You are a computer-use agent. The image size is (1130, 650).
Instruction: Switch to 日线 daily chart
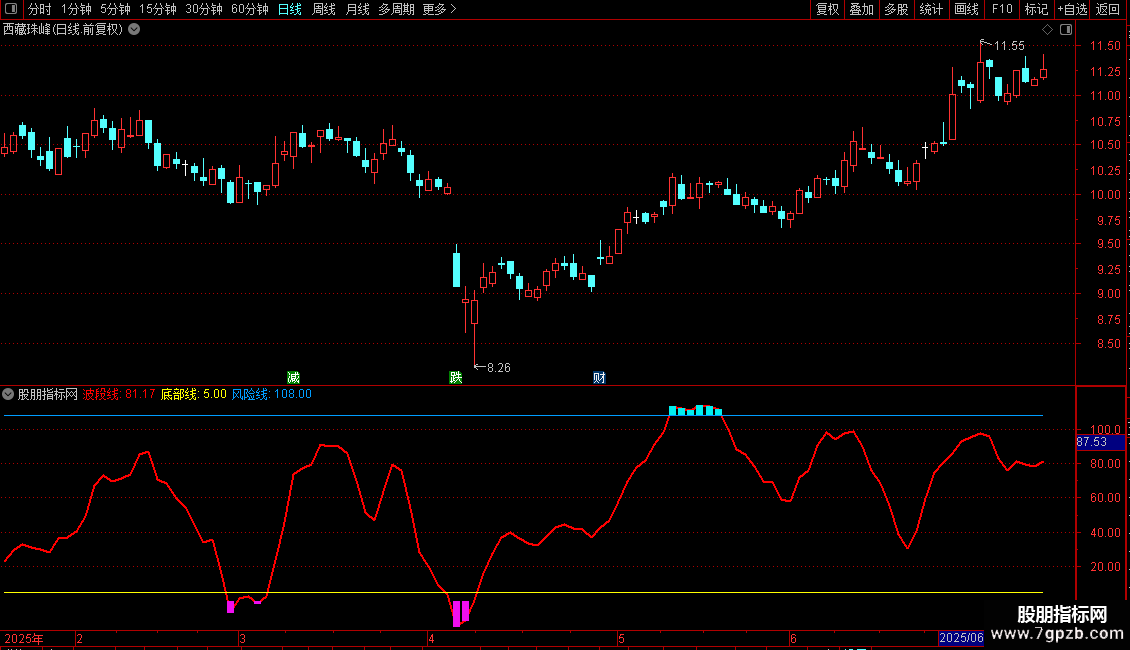pyautogui.click(x=290, y=9)
